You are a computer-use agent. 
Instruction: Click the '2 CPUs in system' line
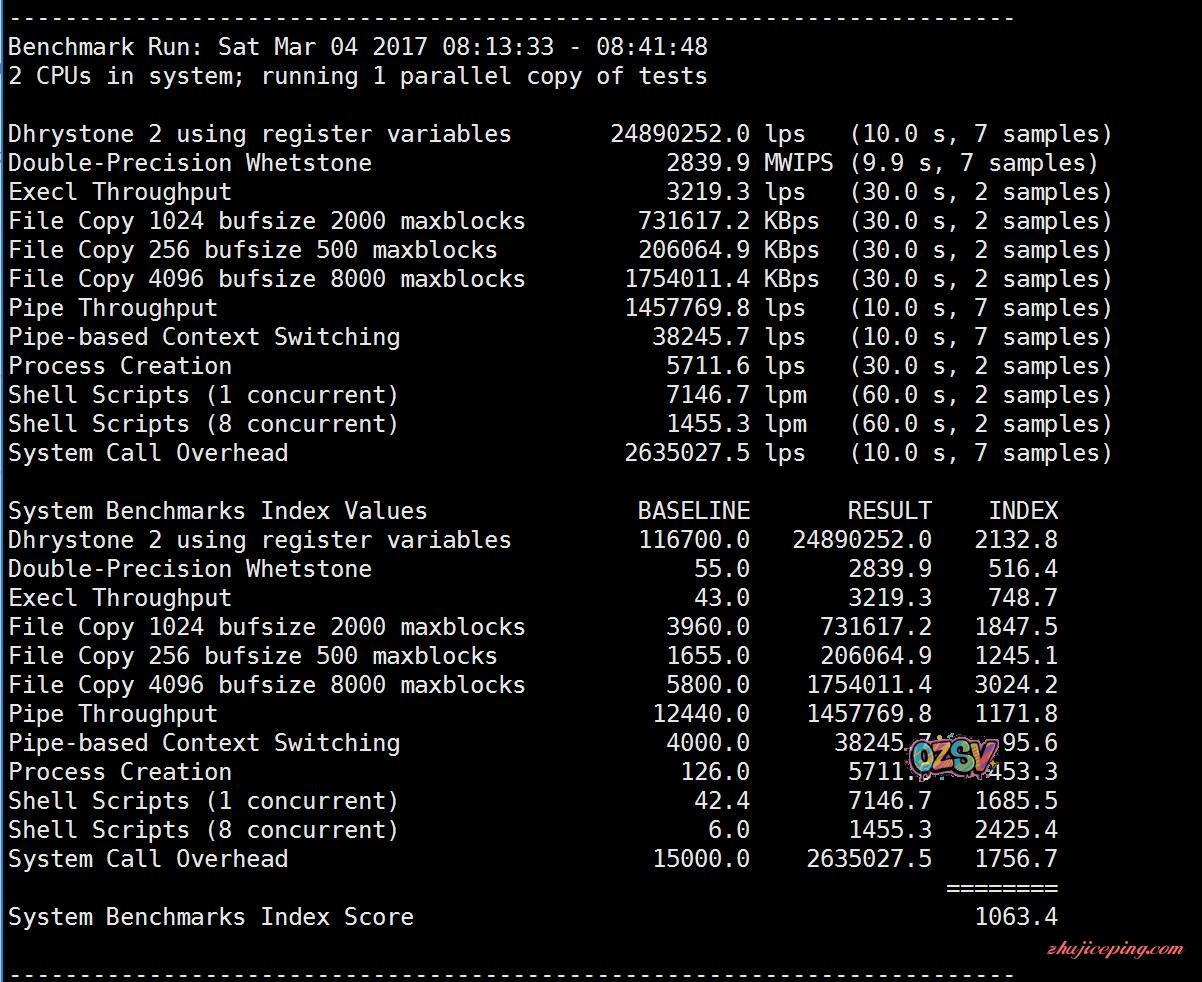(x=358, y=76)
